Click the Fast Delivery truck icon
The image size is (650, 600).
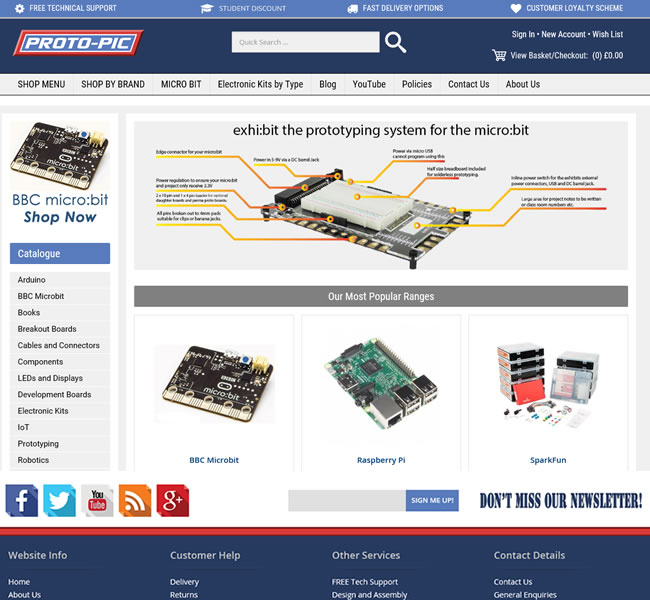click(352, 9)
